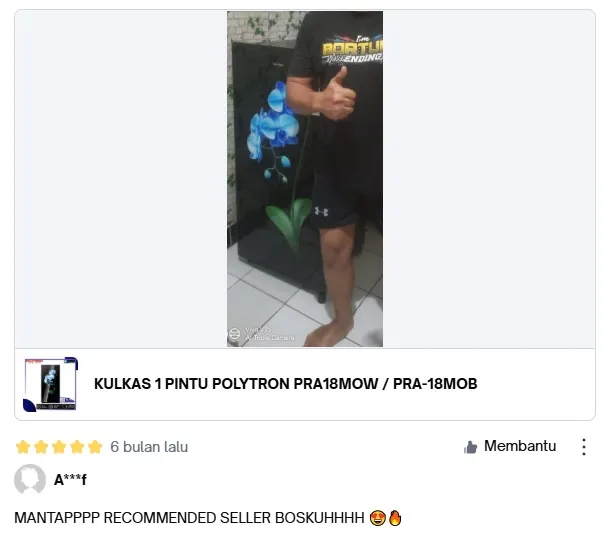Open the review photo of the fridge
The image size is (607, 546).
(305, 179)
